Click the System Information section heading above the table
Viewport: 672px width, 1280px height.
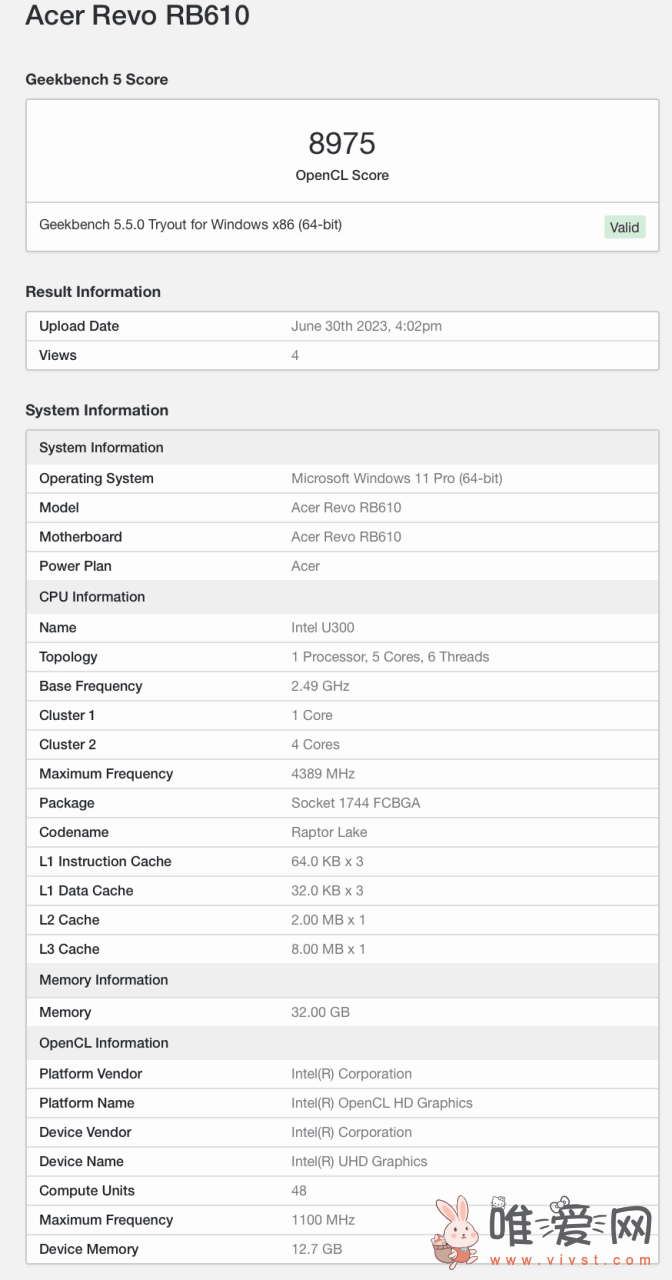(x=97, y=410)
